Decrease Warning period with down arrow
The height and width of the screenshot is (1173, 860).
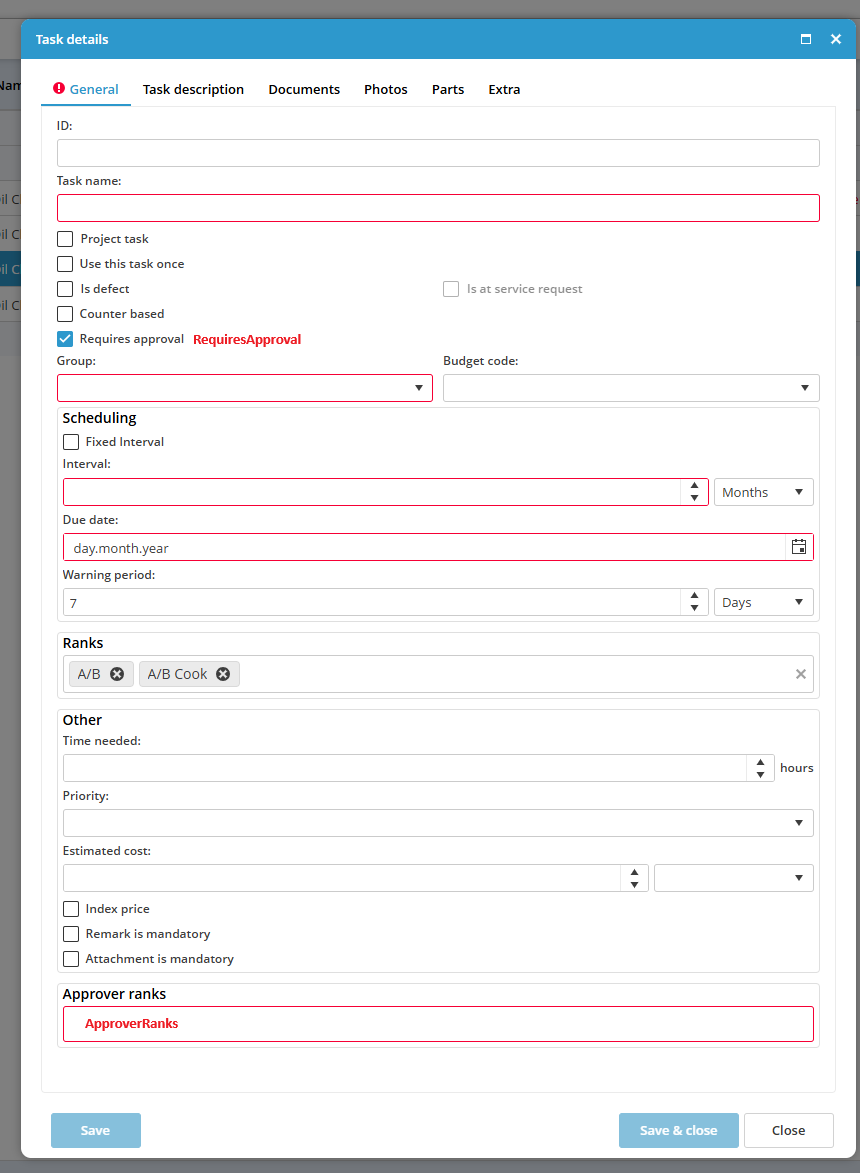tap(694, 608)
